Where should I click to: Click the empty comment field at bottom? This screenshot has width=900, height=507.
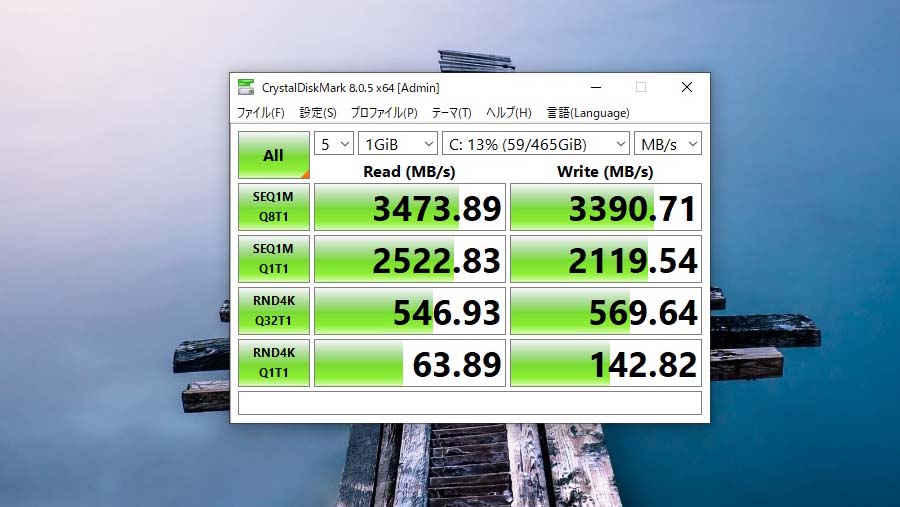(x=470, y=403)
